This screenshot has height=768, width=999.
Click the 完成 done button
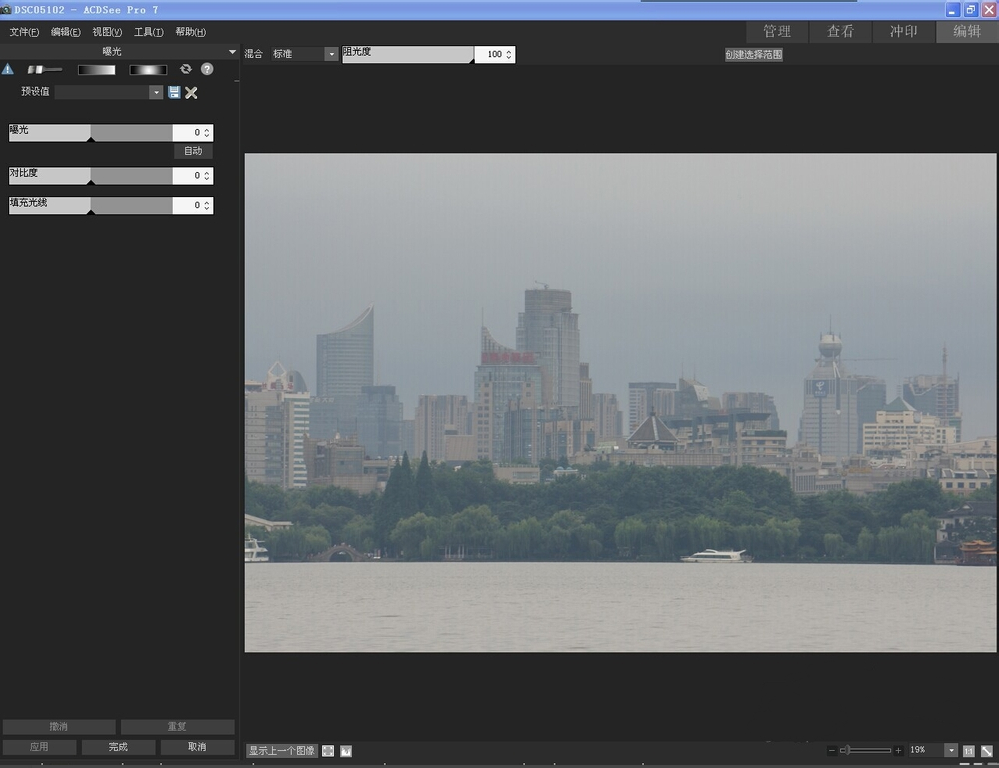118,747
